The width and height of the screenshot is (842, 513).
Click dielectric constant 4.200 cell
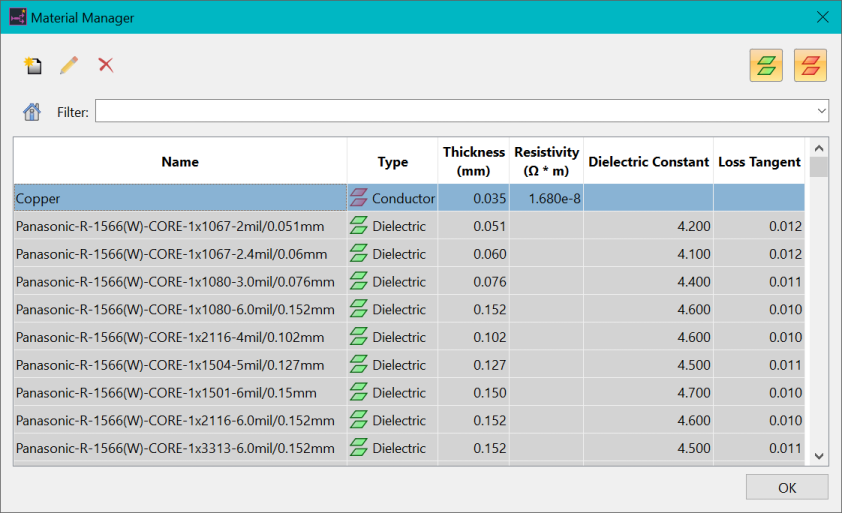tap(649, 226)
